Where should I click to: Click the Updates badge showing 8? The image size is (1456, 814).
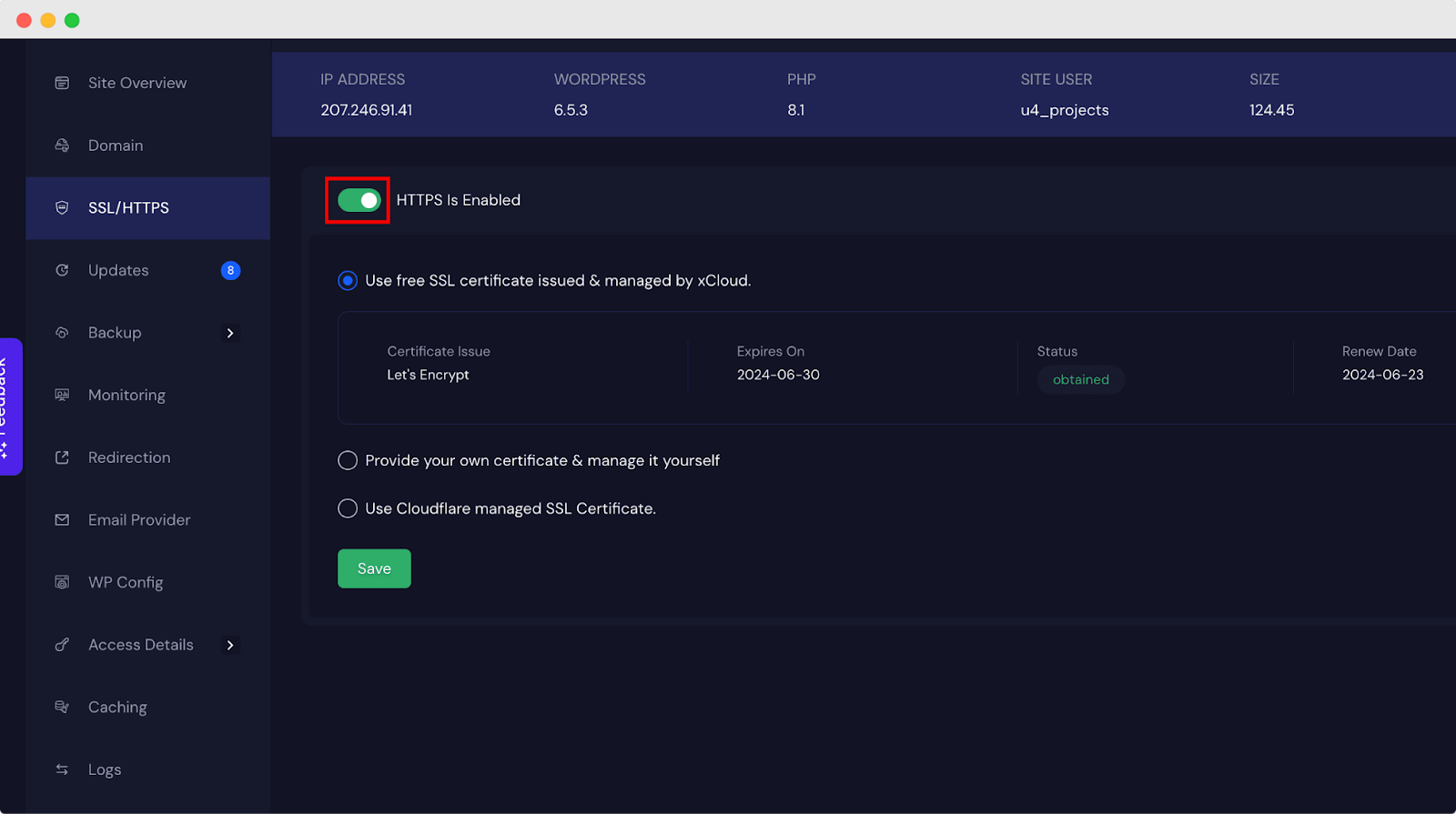(230, 270)
